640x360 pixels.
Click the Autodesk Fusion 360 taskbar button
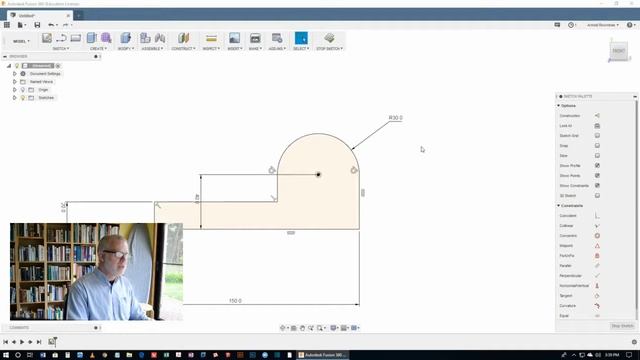coord(322,355)
